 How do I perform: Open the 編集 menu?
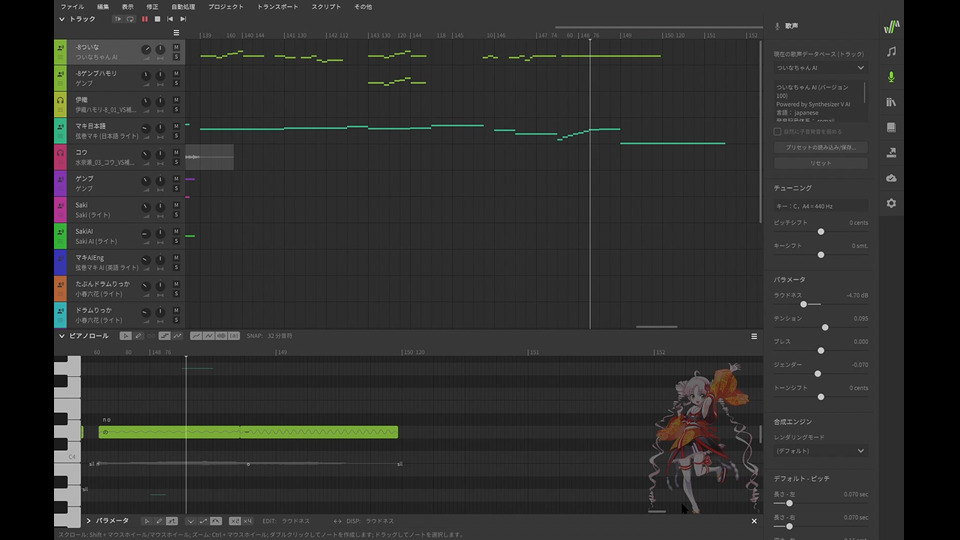[103, 7]
